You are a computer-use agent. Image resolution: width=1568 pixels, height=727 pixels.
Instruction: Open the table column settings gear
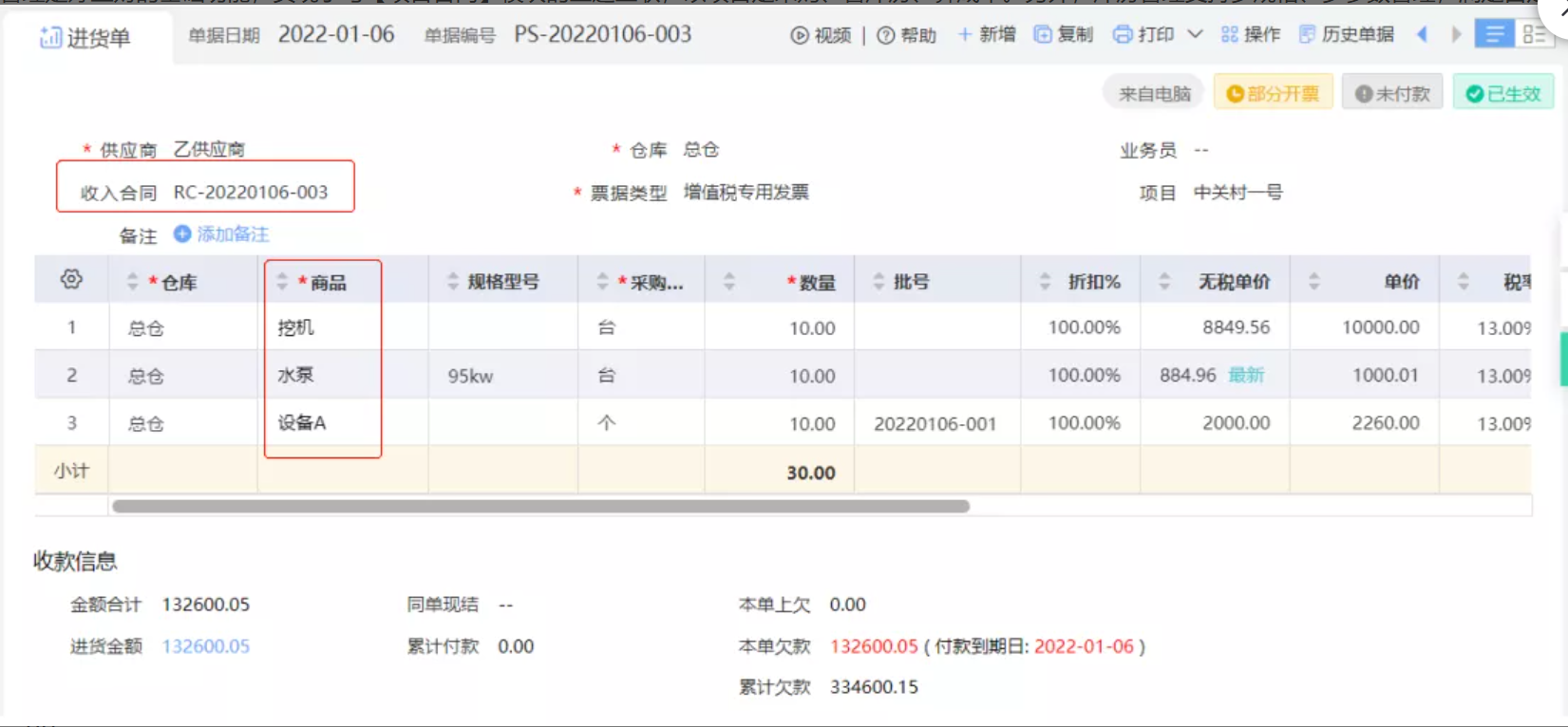pos(71,280)
